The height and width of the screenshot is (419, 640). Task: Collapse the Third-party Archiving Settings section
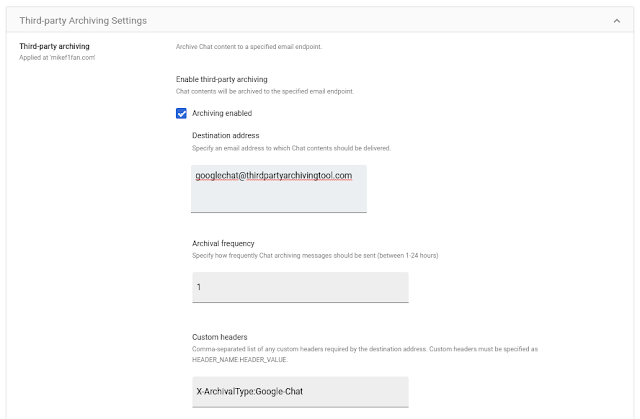click(x=617, y=21)
